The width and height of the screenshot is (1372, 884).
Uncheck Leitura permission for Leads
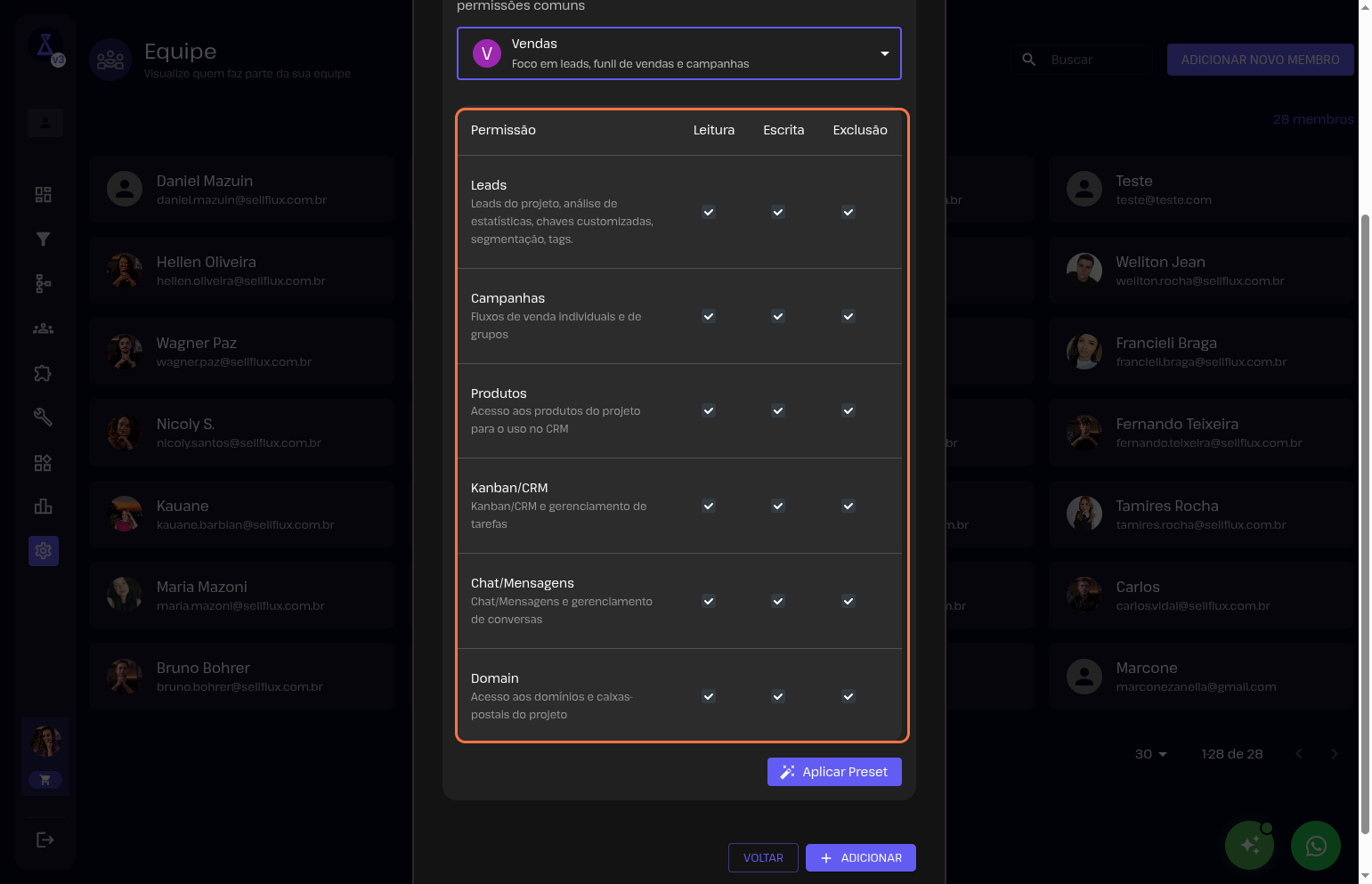709,212
